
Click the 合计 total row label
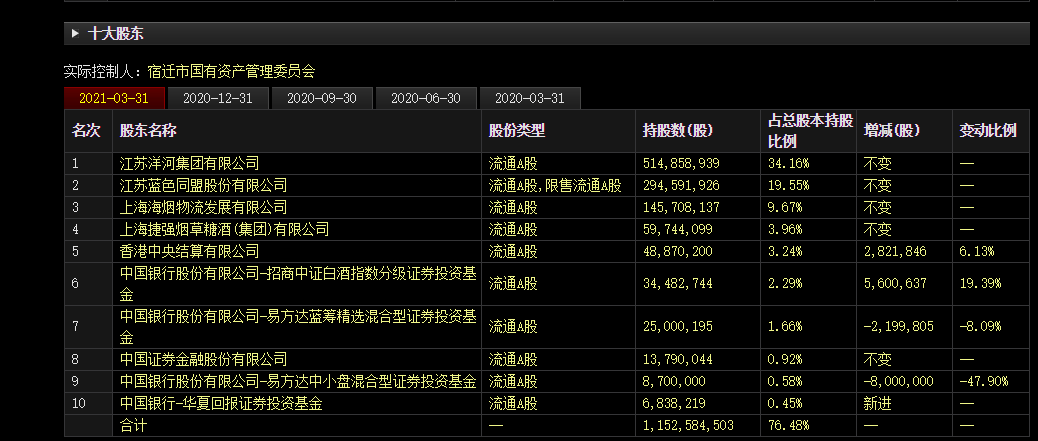pos(134,425)
